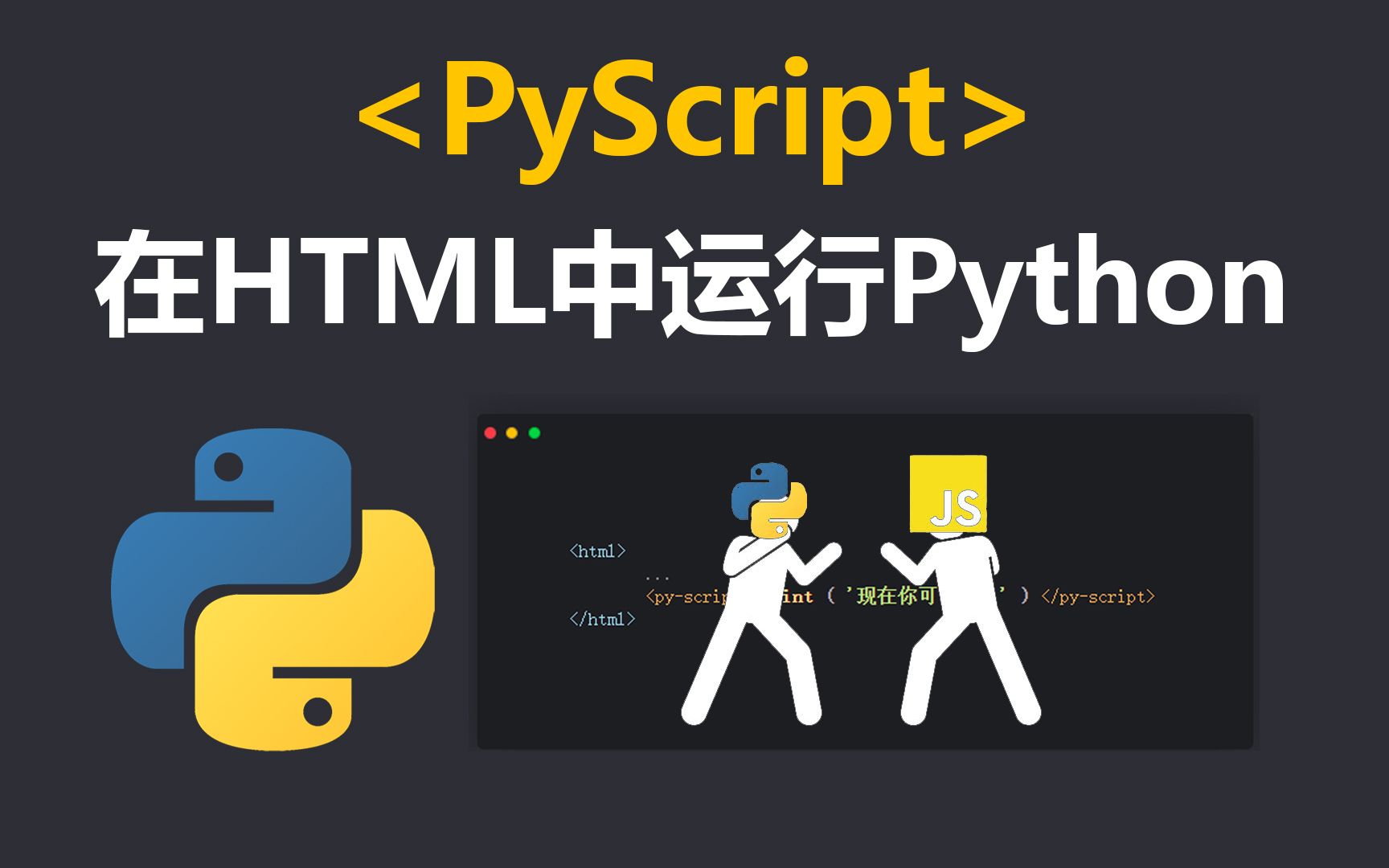
Task: Click the yellow window dot
Action: [x=512, y=433]
